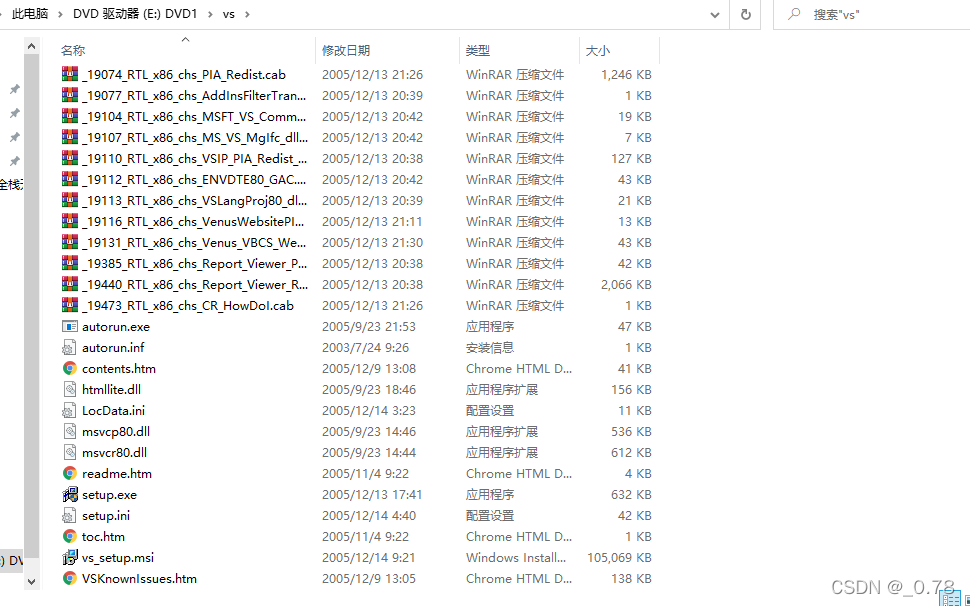This screenshot has height=606, width=970.
Task: Click the _19131 Venus_VBCS_We file's archive icon
Action: [70, 242]
